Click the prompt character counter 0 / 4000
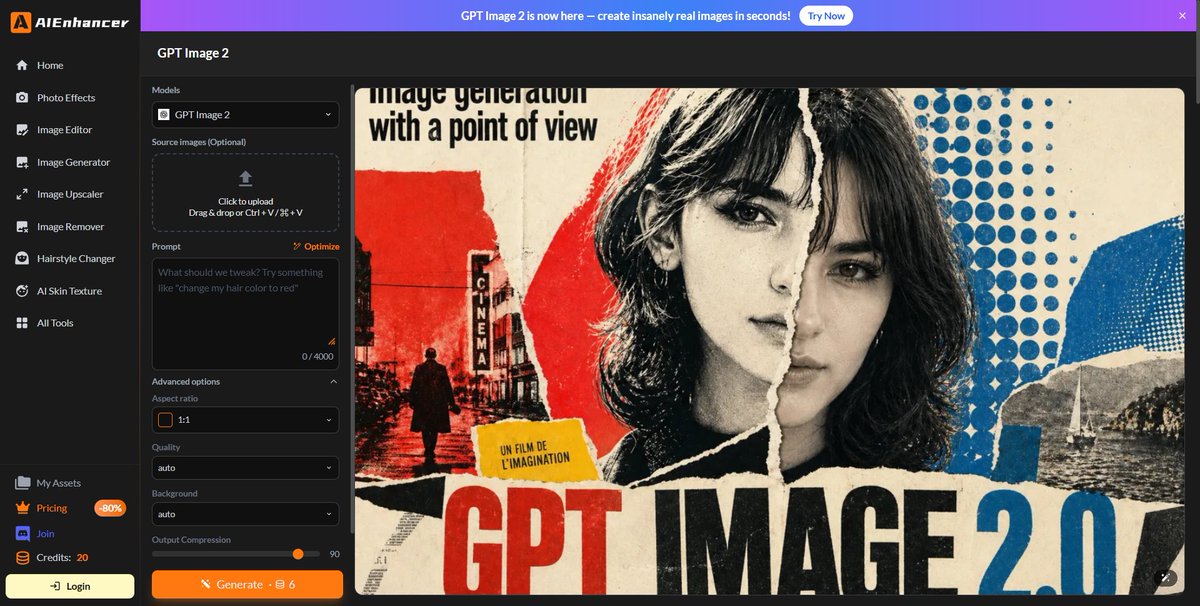The width and height of the screenshot is (1200, 606). [x=317, y=357]
